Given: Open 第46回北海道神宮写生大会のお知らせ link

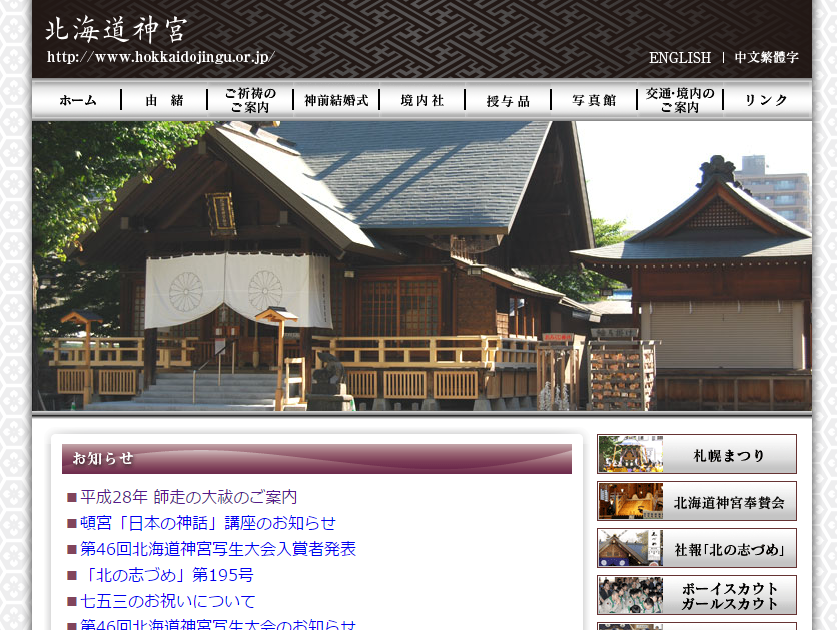Looking at the screenshot, I should click(218, 624).
